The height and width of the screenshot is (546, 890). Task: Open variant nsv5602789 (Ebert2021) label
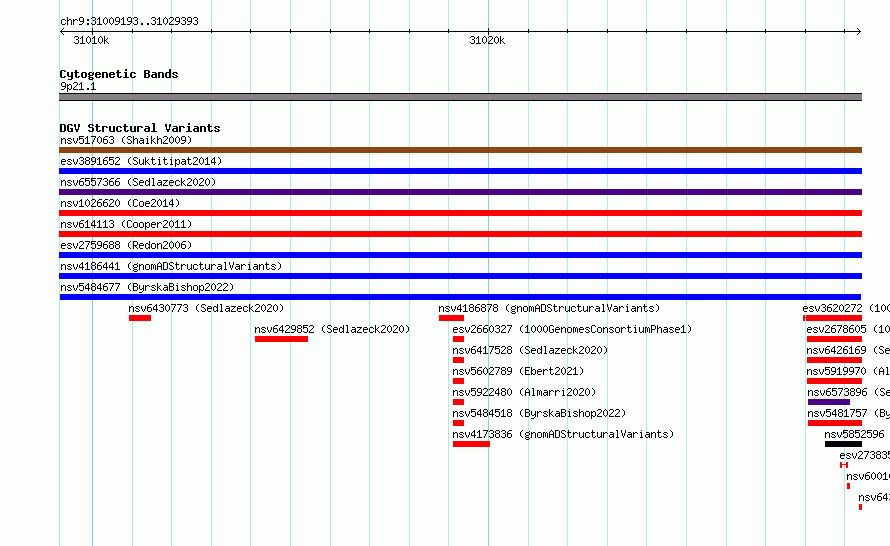[x=518, y=371]
